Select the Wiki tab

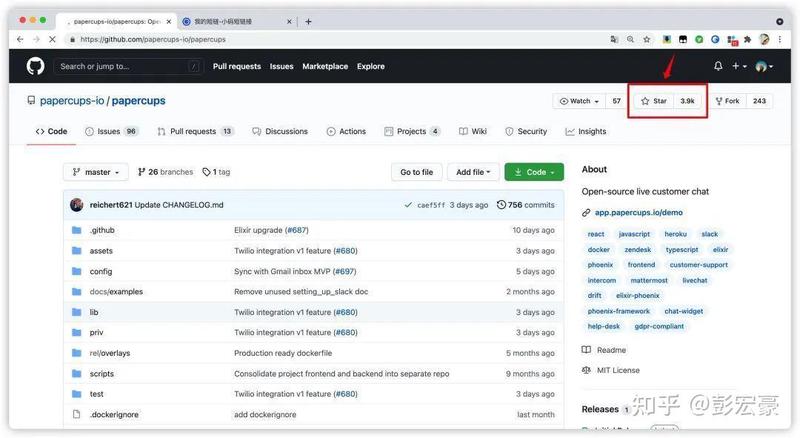pos(473,131)
